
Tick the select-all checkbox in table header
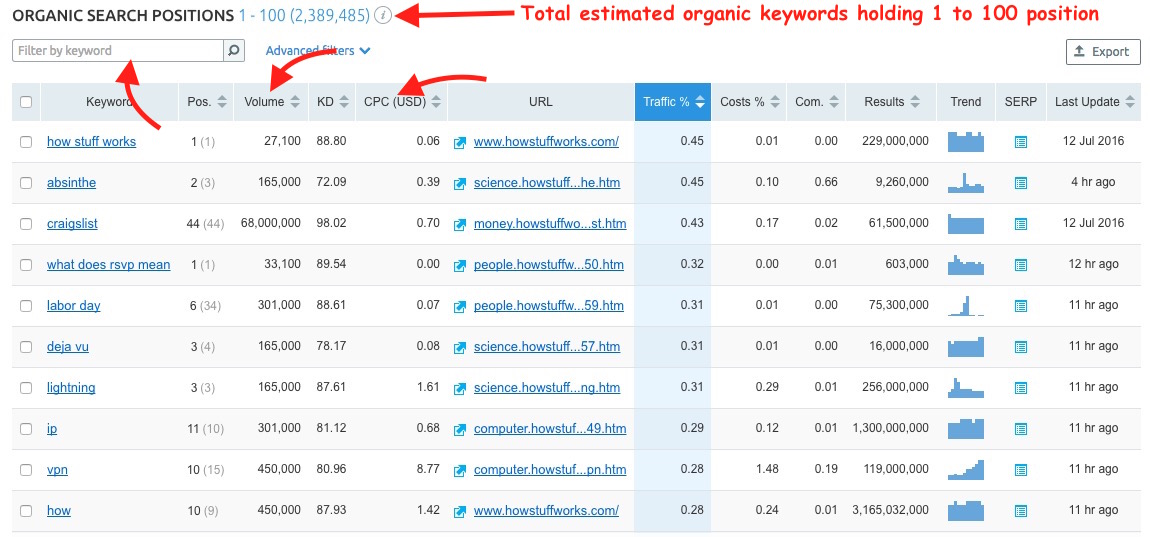(26, 102)
